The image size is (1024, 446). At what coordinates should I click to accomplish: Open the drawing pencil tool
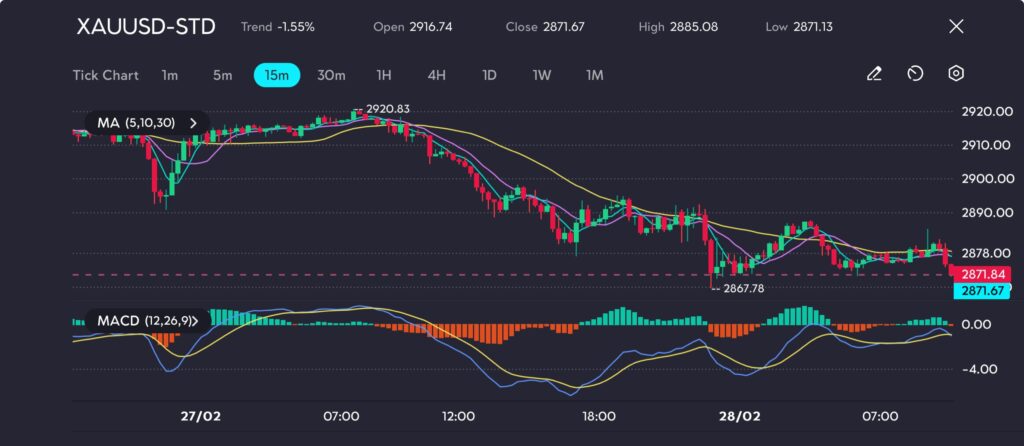pyautogui.click(x=874, y=74)
